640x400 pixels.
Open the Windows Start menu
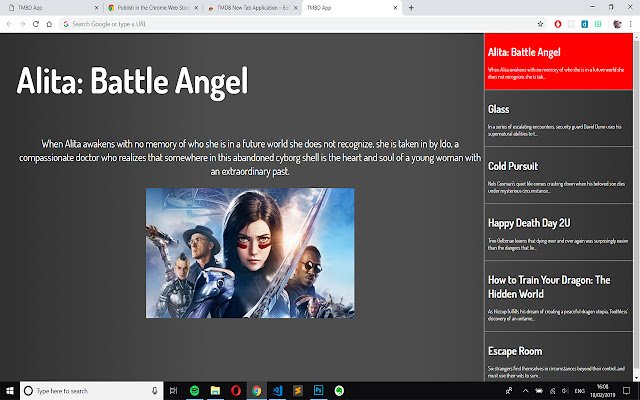point(10,391)
